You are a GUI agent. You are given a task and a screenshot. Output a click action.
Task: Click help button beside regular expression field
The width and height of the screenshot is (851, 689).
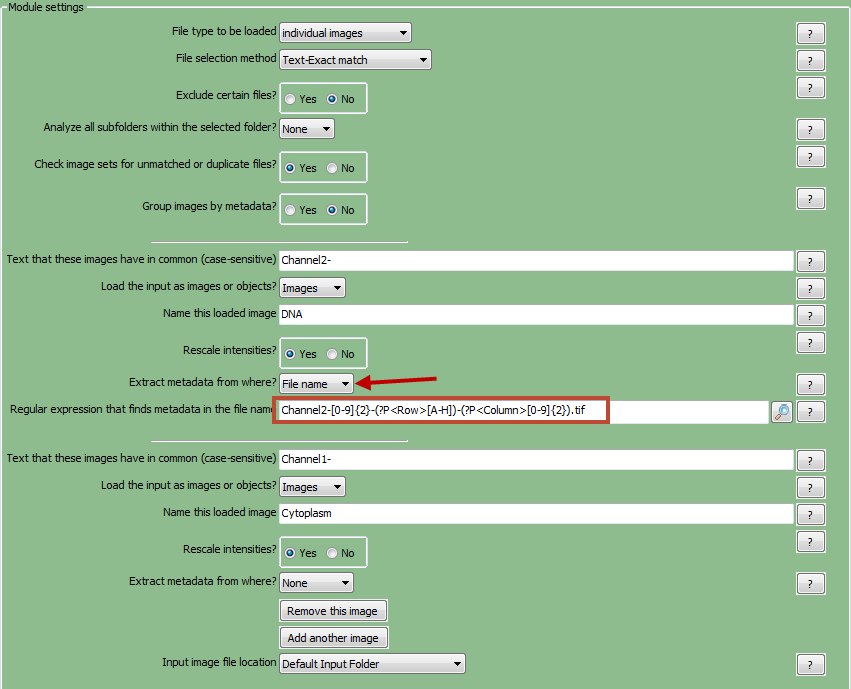point(810,412)
